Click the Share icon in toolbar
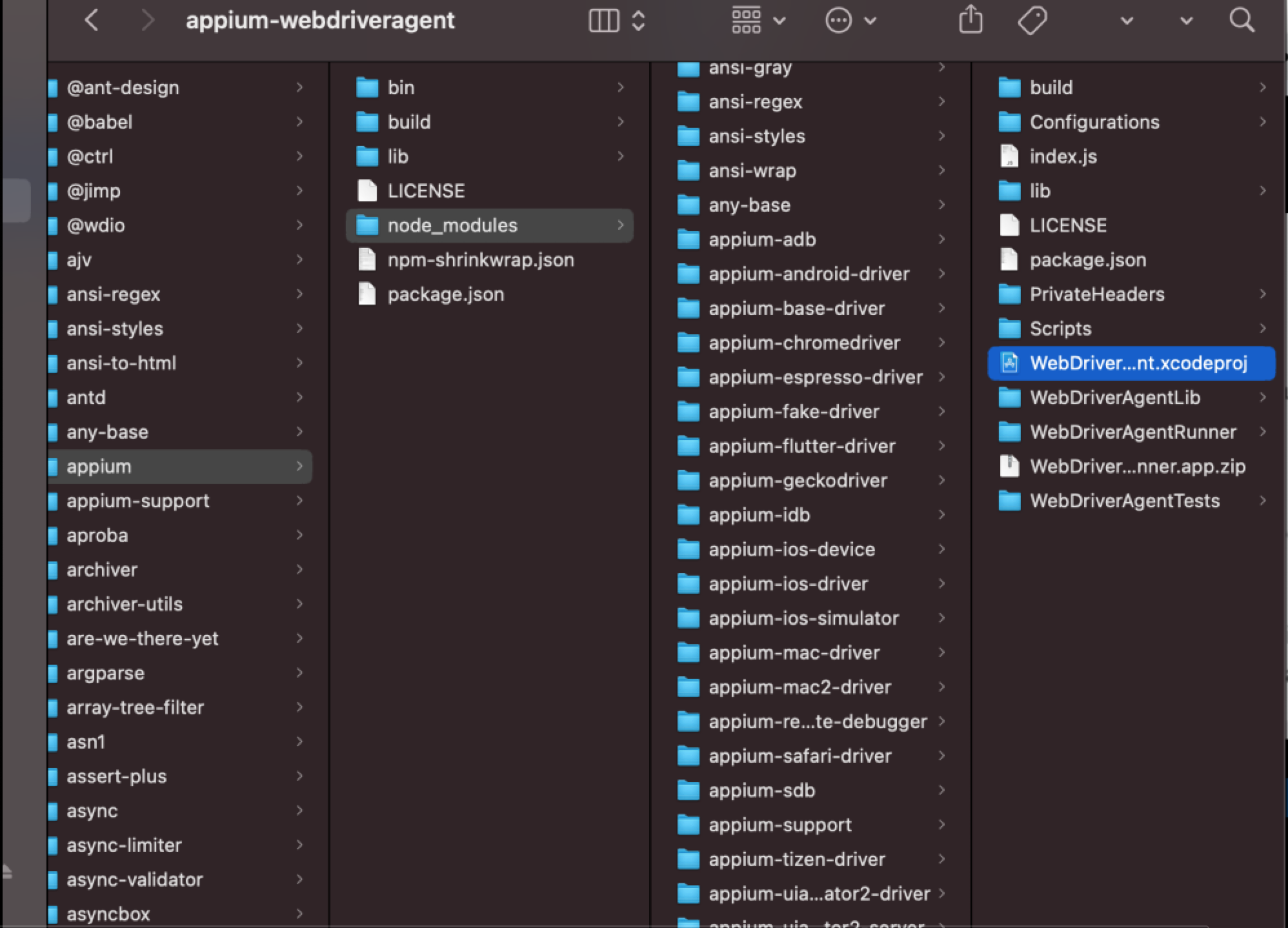Image resolution: width=1288 pixels, height=928 pixels. [x=971, y=19]
